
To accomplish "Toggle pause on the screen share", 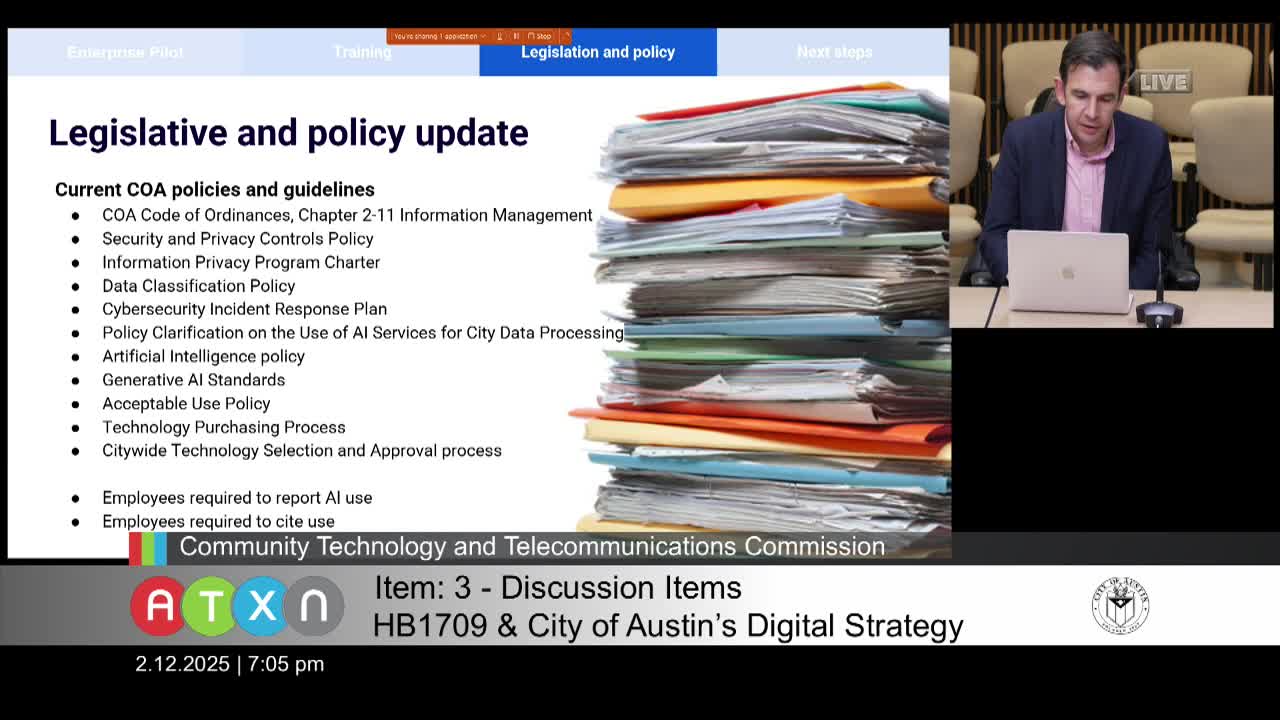I will point(517,36).
